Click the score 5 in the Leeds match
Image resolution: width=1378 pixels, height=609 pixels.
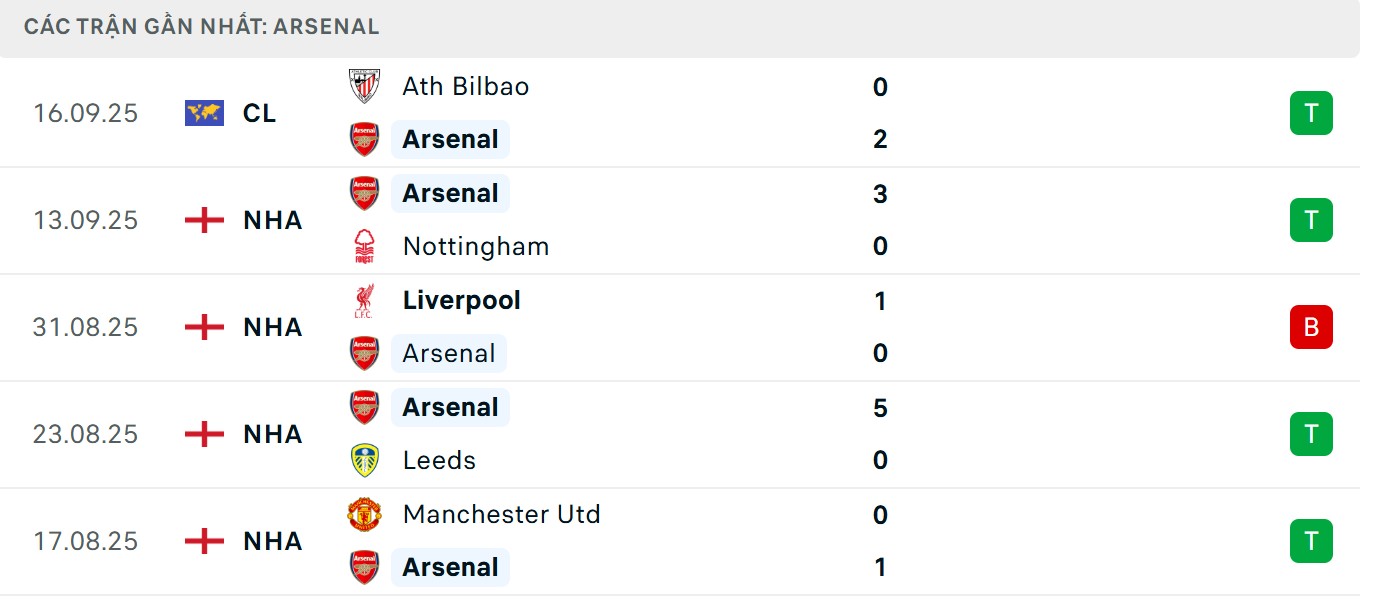(x=880, y=407)
